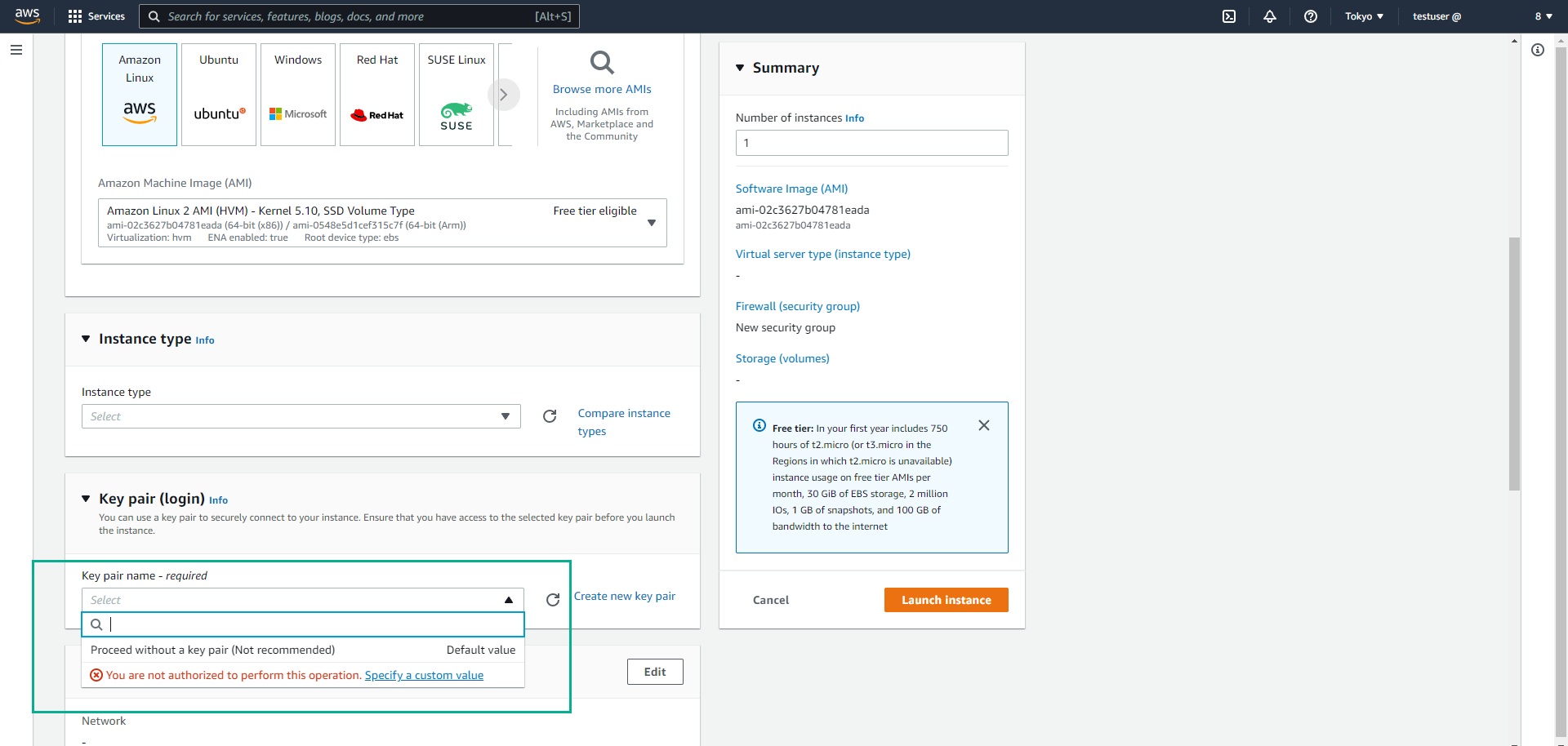The height and width of the screenshot is (746, 1568).
Task: Open Info link next to Key pair (login)
Action: (218, 500)
